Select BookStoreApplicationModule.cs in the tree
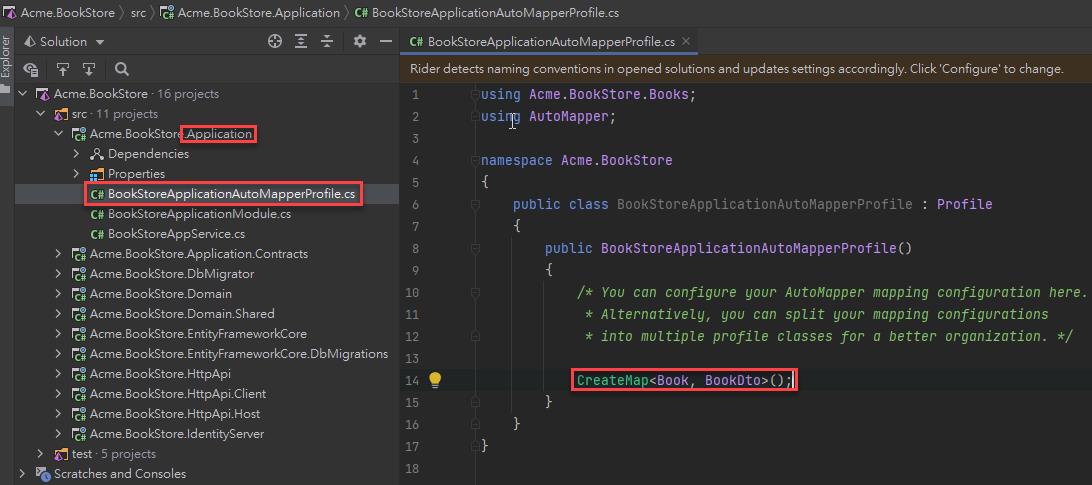Viewport: 1092px width, 485px height. 199,214
